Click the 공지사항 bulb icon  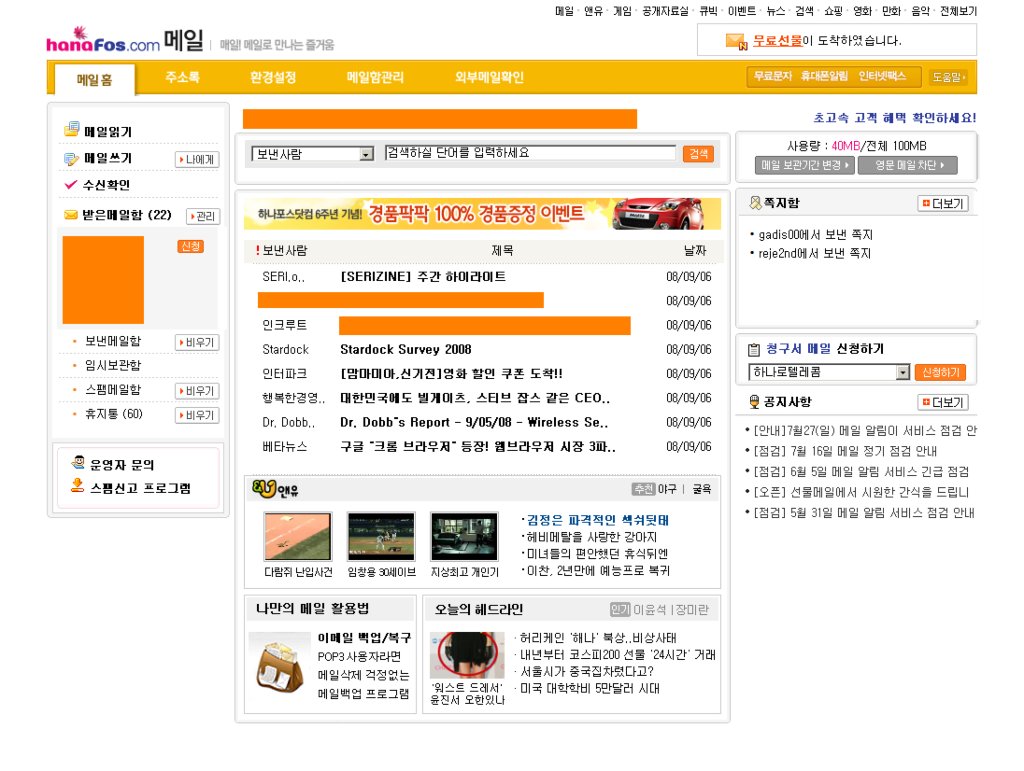point(754,401)
